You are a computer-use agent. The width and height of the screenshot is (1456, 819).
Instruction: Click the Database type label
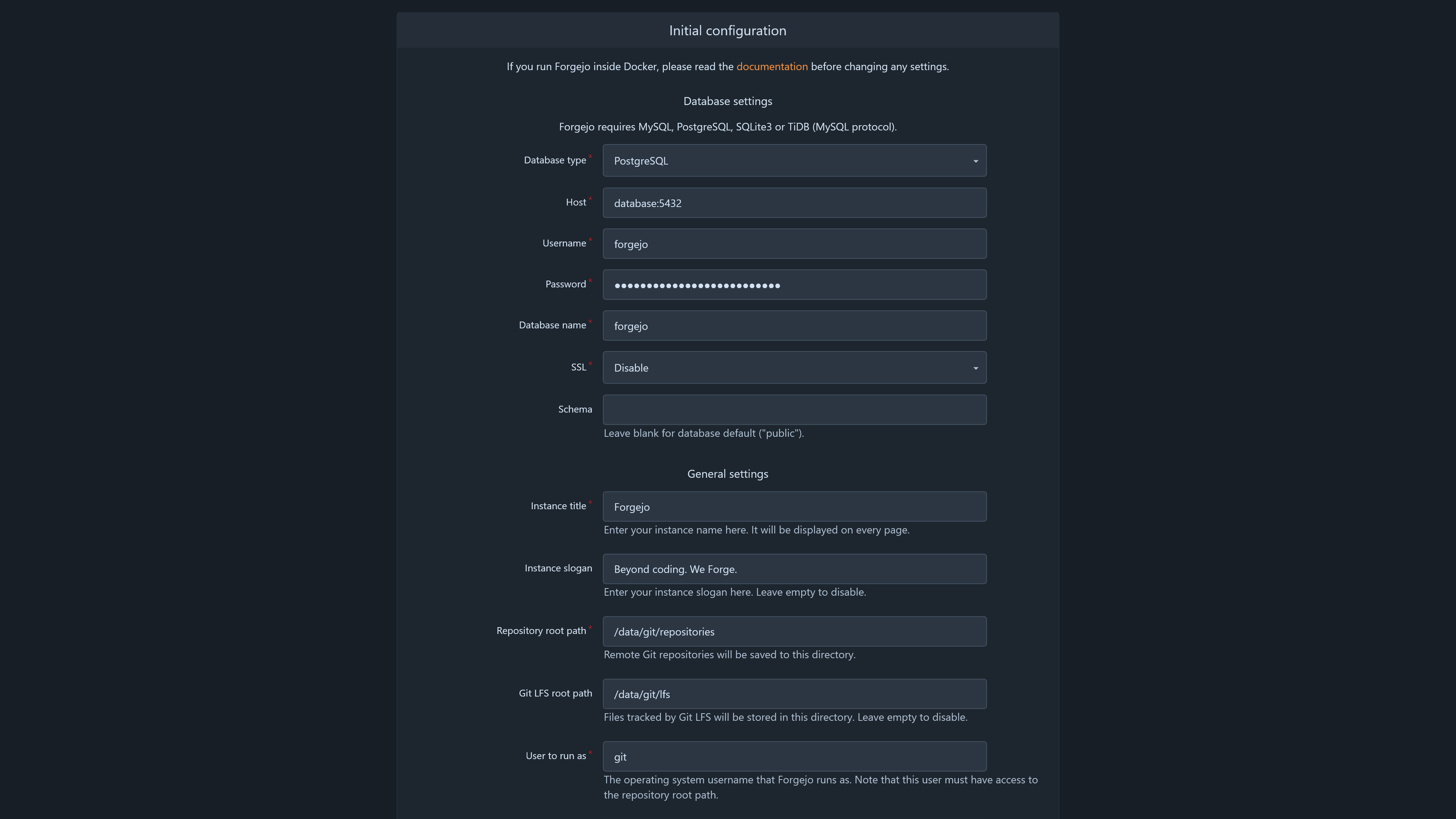(x=554, y=160)
